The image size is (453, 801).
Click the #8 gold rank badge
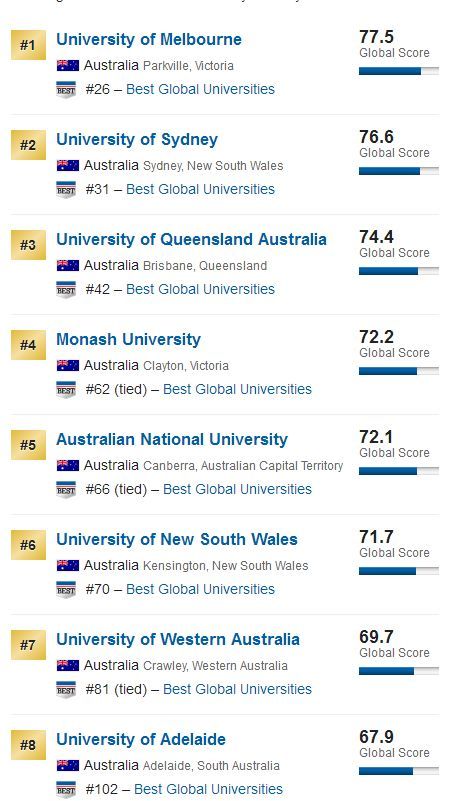pos(28,745)
